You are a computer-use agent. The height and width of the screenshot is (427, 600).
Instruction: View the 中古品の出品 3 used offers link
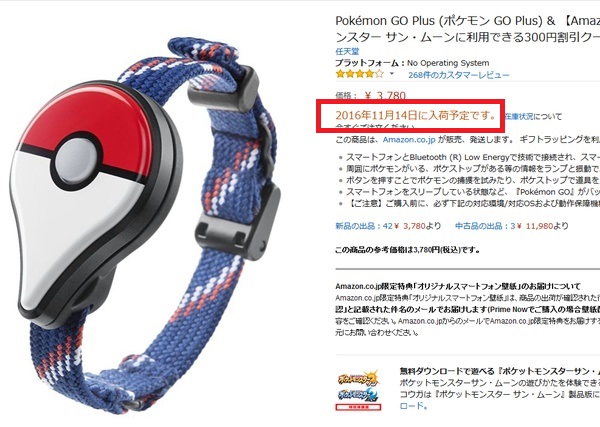coord(485,226)
